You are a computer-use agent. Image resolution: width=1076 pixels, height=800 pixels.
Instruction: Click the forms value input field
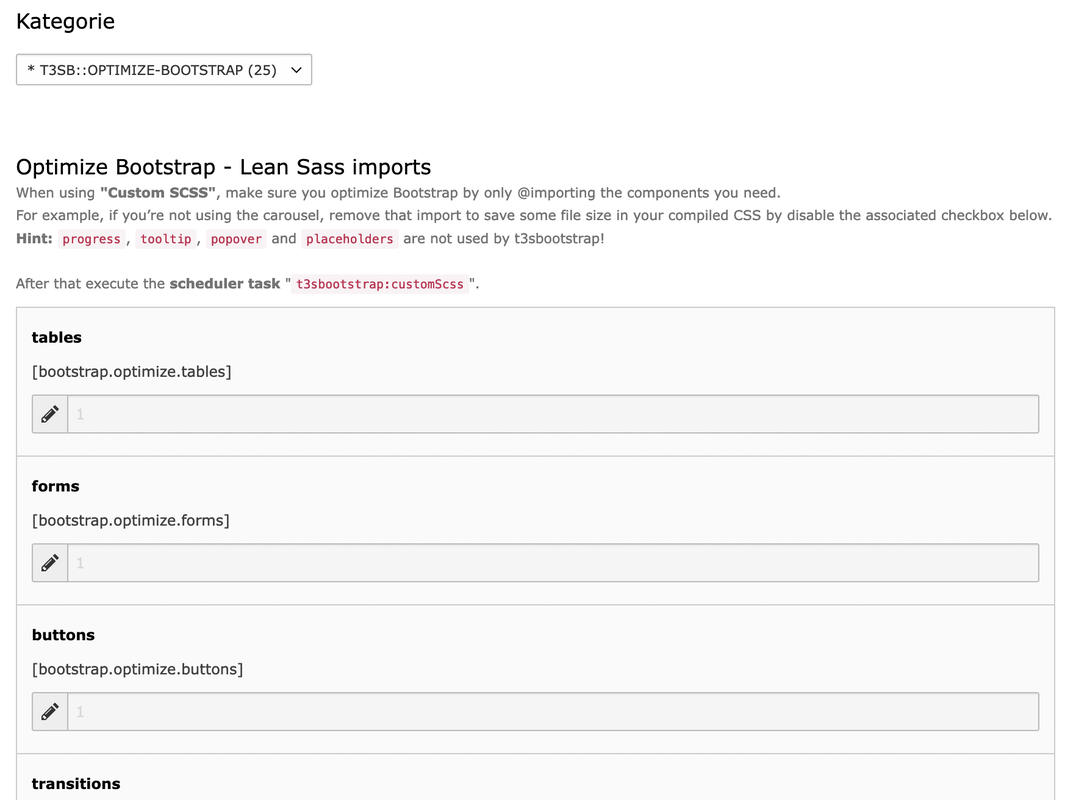[553, 563]
